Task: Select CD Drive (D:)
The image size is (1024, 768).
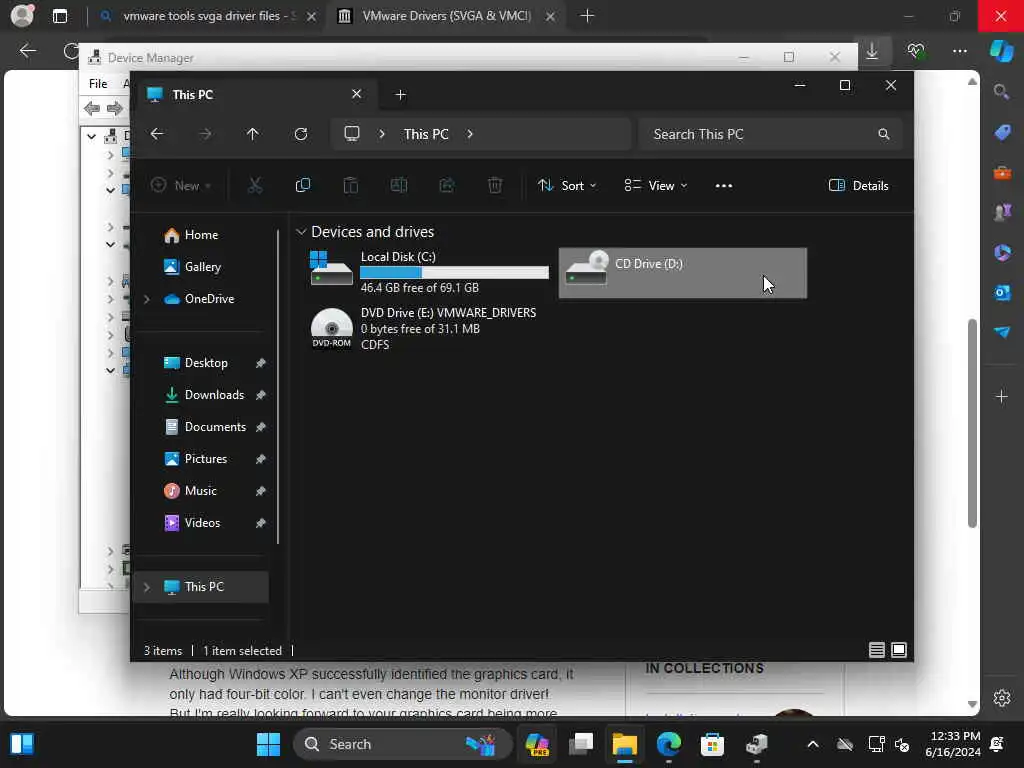Action: tap(682, 273)
